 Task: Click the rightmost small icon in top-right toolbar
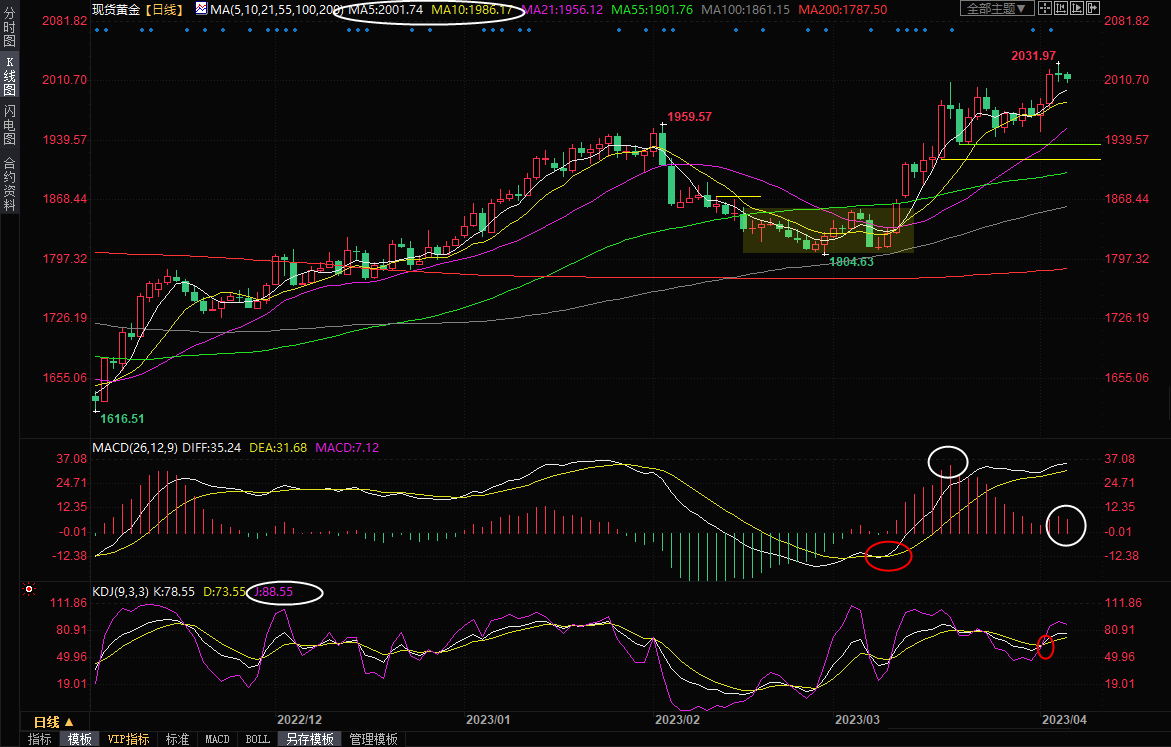[x=1095, y=9]
